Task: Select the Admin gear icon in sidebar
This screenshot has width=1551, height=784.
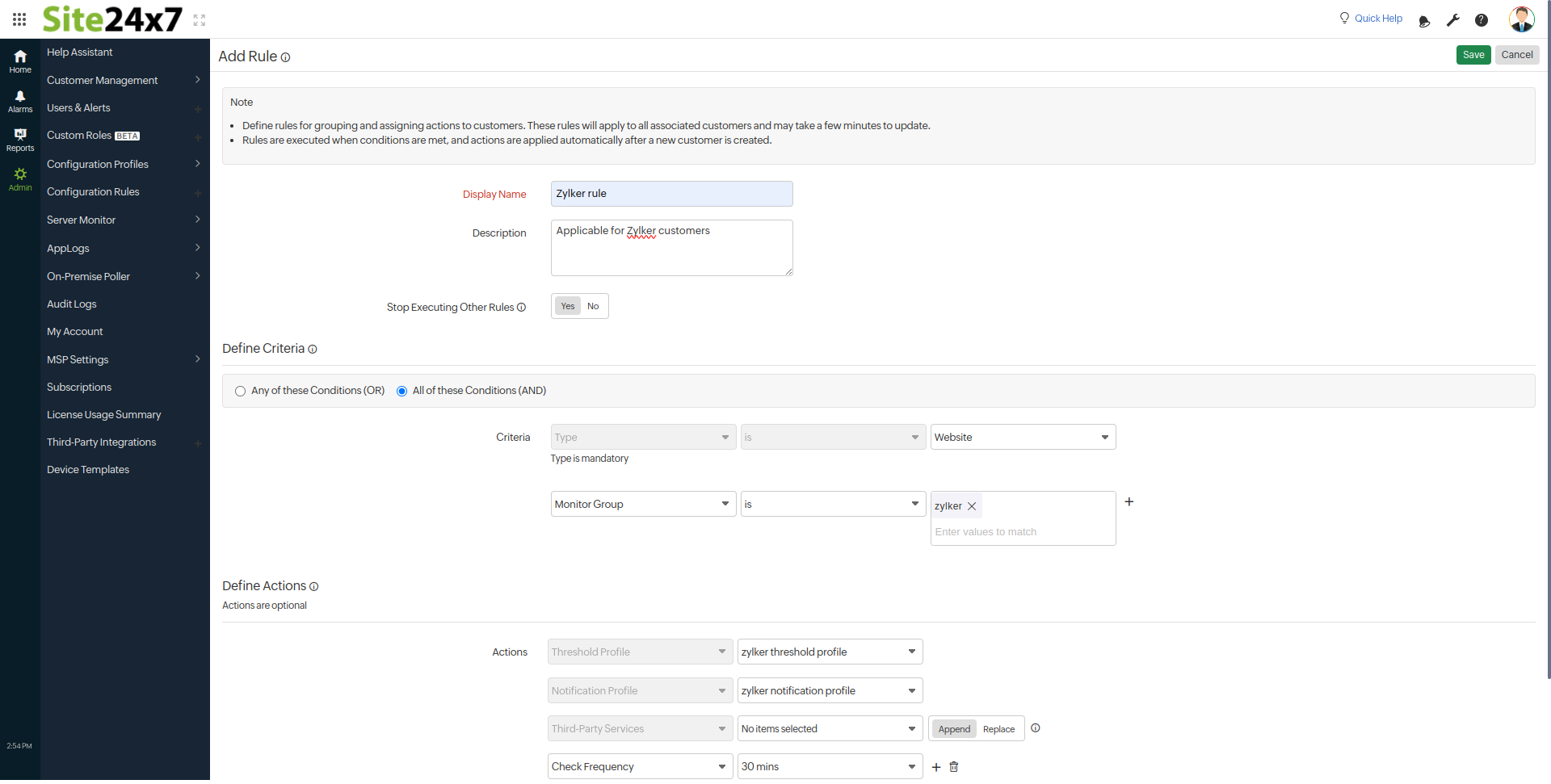Action: click(19, 176)
